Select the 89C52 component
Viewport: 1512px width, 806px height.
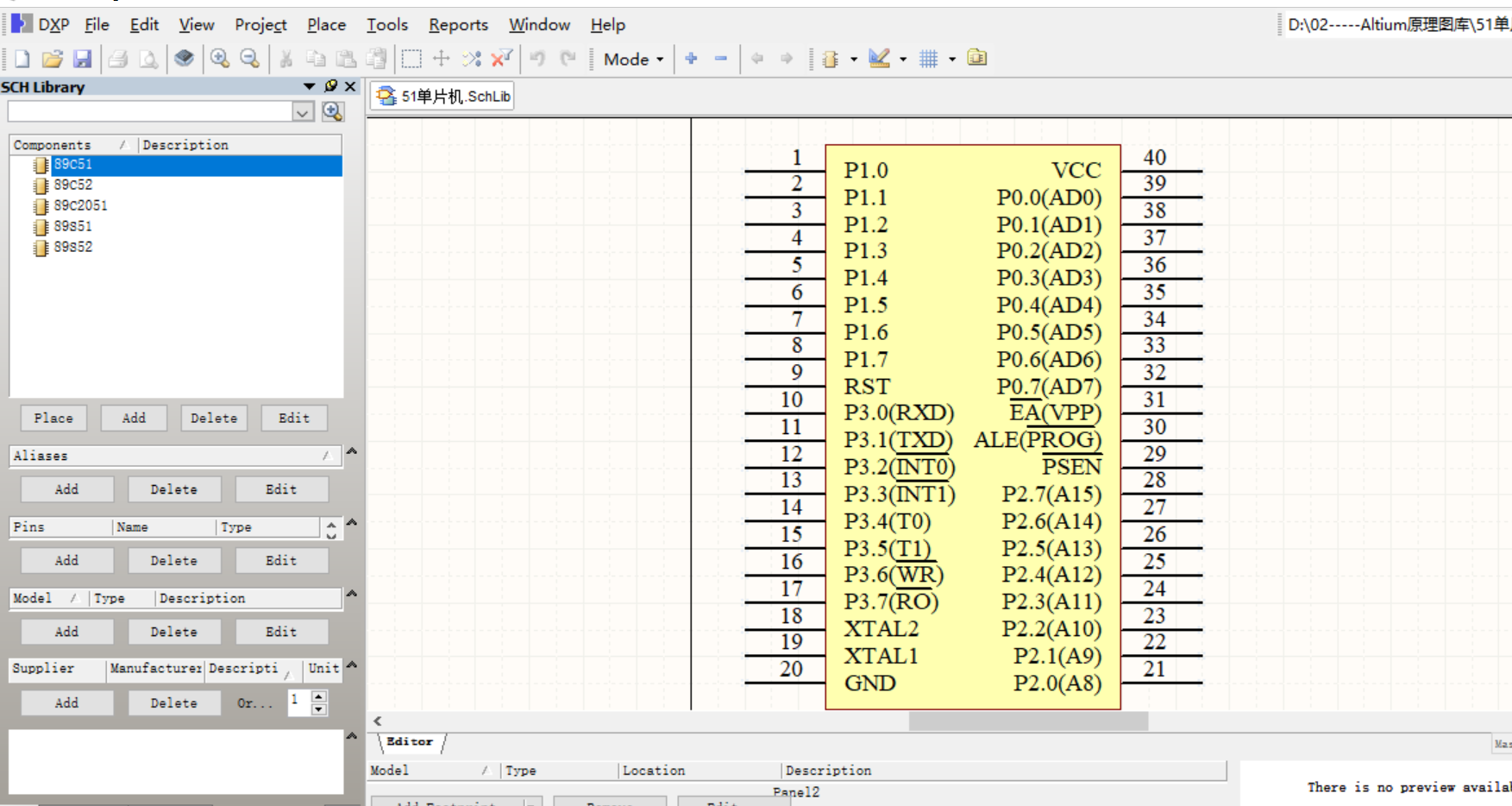pos(73,185)
